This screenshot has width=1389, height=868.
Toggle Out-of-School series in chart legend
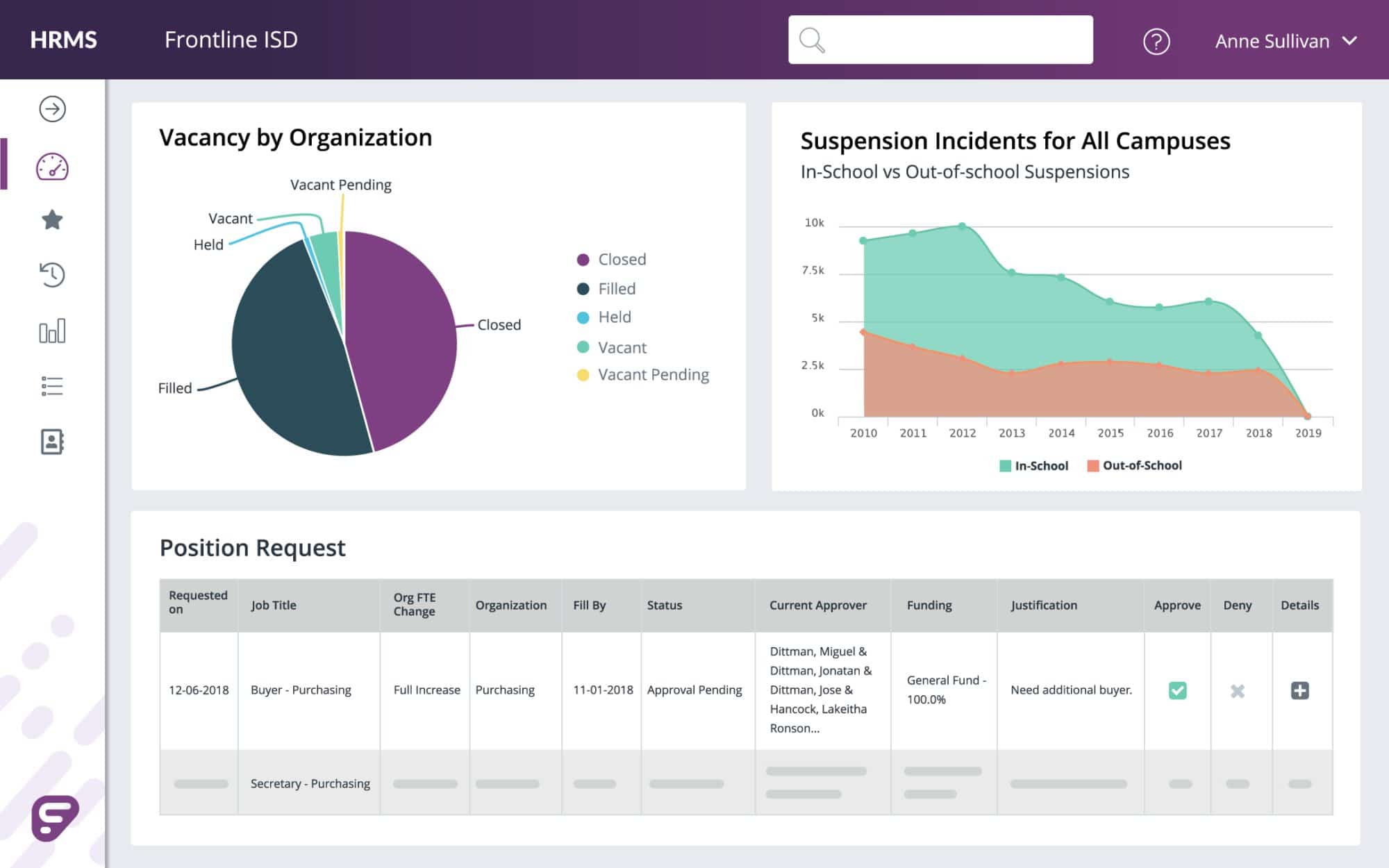coord(1133,466)
